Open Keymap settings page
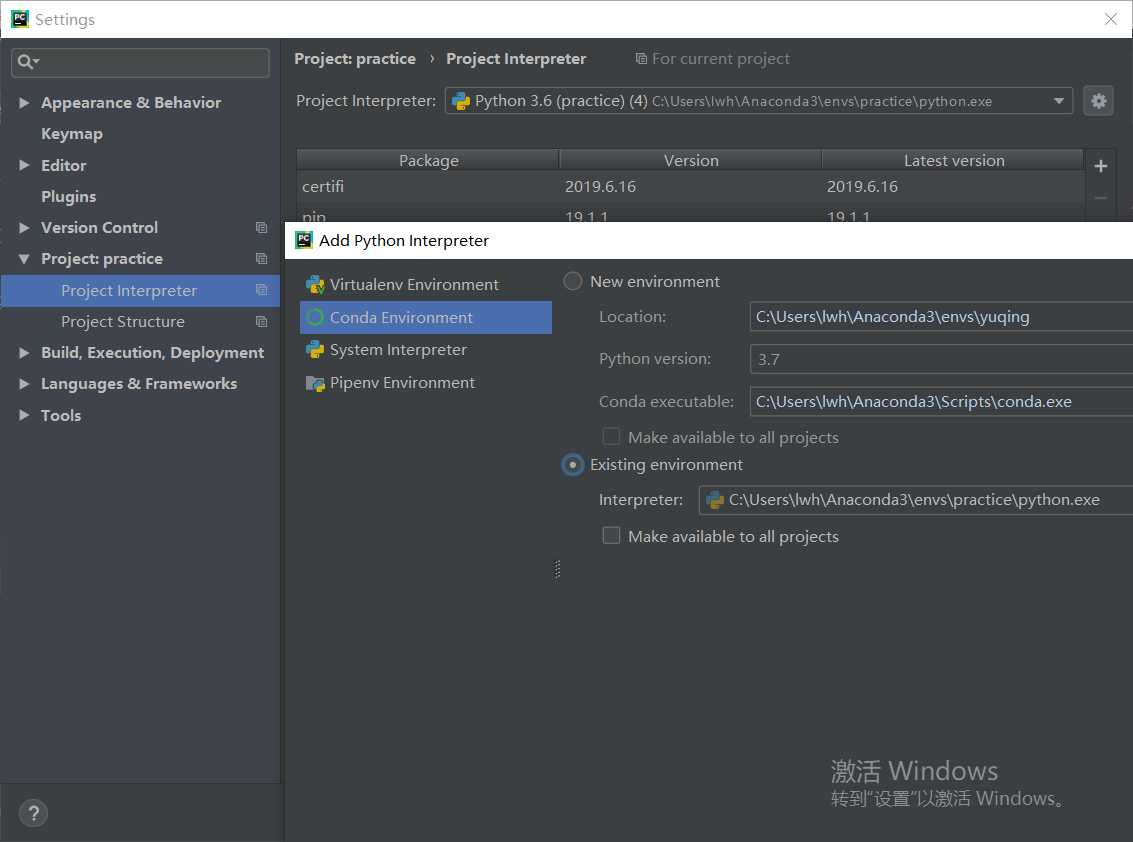 coord(72,134)
